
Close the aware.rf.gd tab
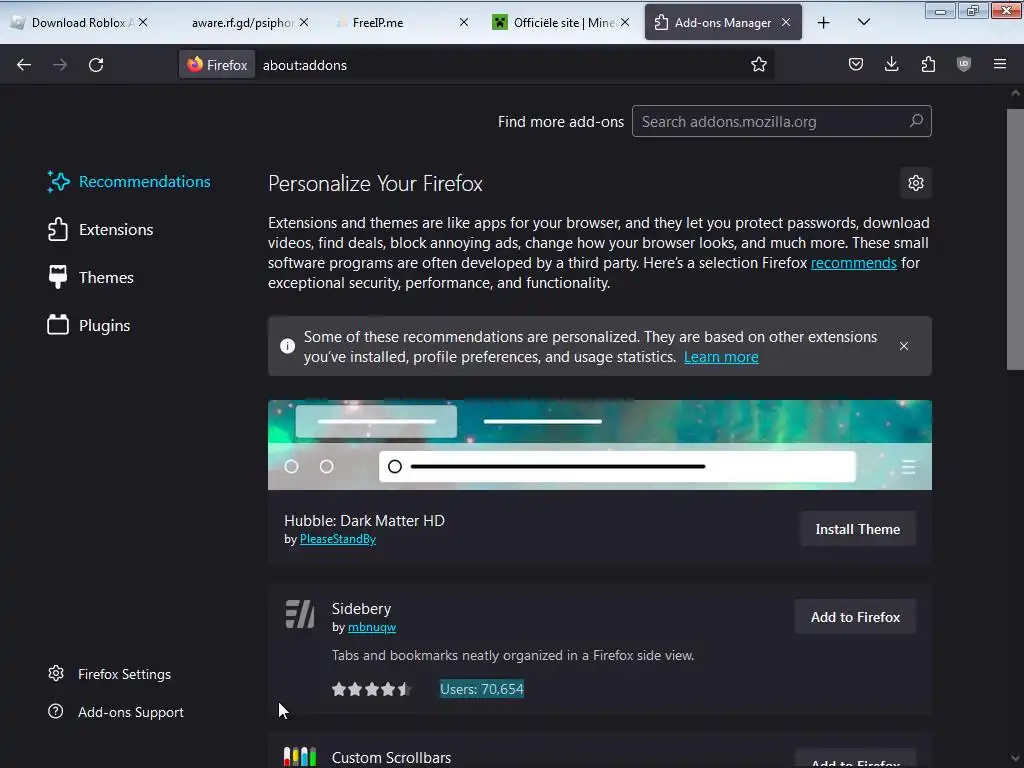pos(304,22)
